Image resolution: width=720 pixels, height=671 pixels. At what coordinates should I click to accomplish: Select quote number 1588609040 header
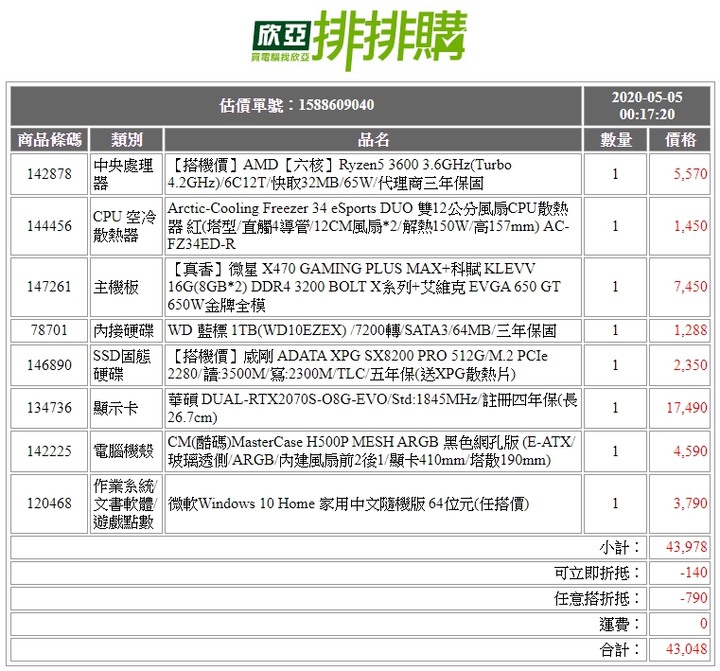point(296,106)
